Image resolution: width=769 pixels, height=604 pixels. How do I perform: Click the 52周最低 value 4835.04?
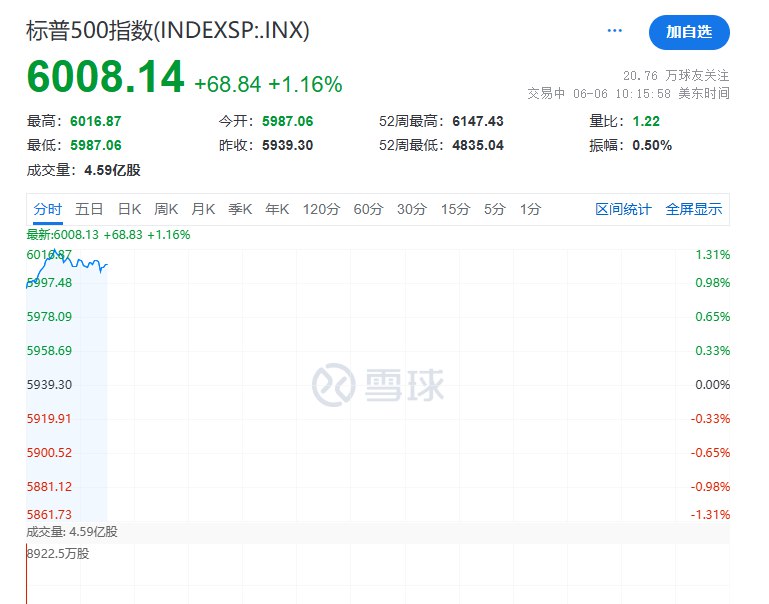click(478, 145)
